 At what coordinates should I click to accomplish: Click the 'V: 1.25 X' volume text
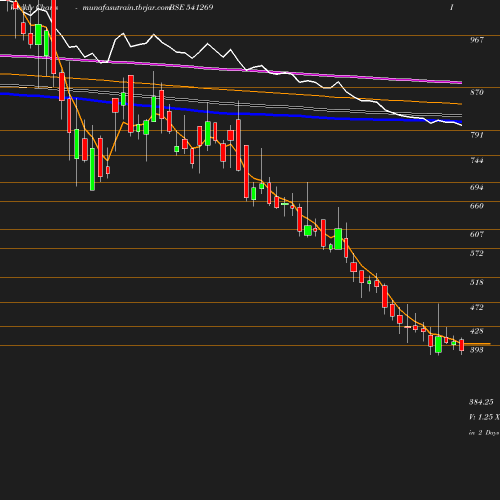[484, 417]
